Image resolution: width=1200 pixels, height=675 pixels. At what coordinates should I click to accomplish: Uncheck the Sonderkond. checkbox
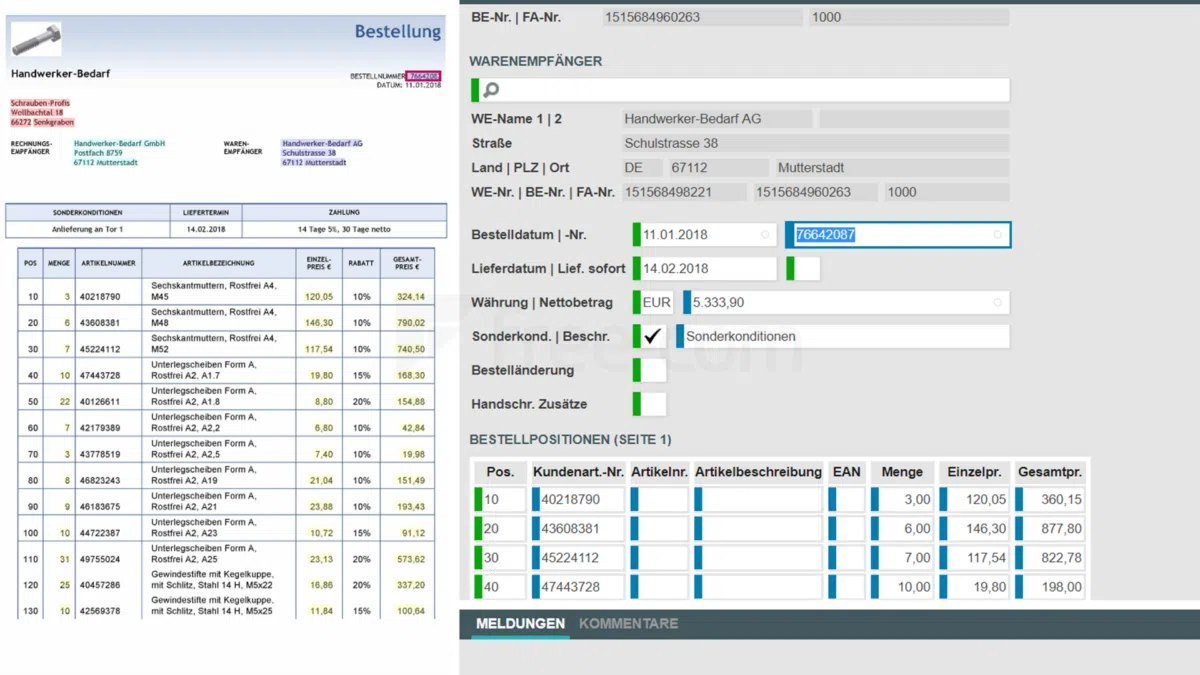[651, 336]
